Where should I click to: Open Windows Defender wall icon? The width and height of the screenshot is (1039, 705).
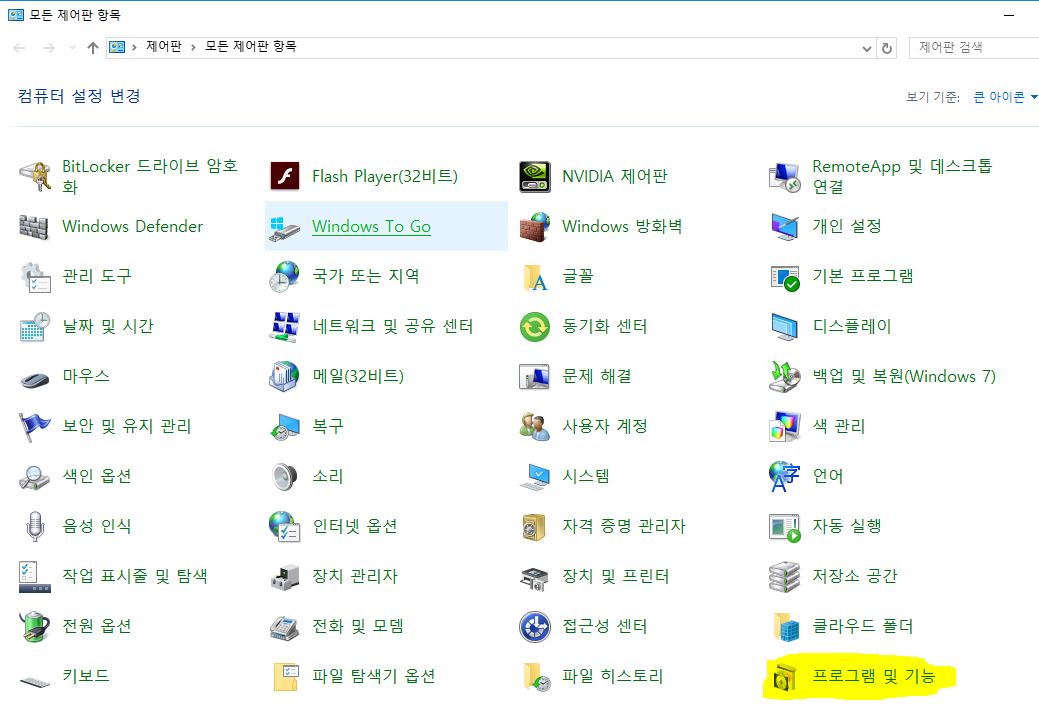[34, 227]
